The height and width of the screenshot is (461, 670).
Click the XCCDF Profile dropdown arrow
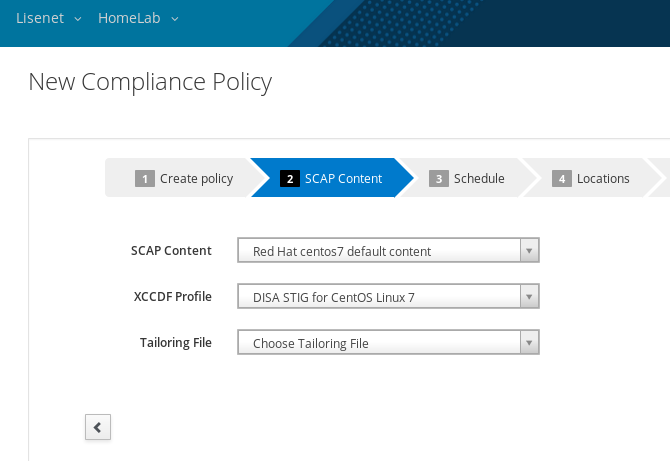(529, 296)
